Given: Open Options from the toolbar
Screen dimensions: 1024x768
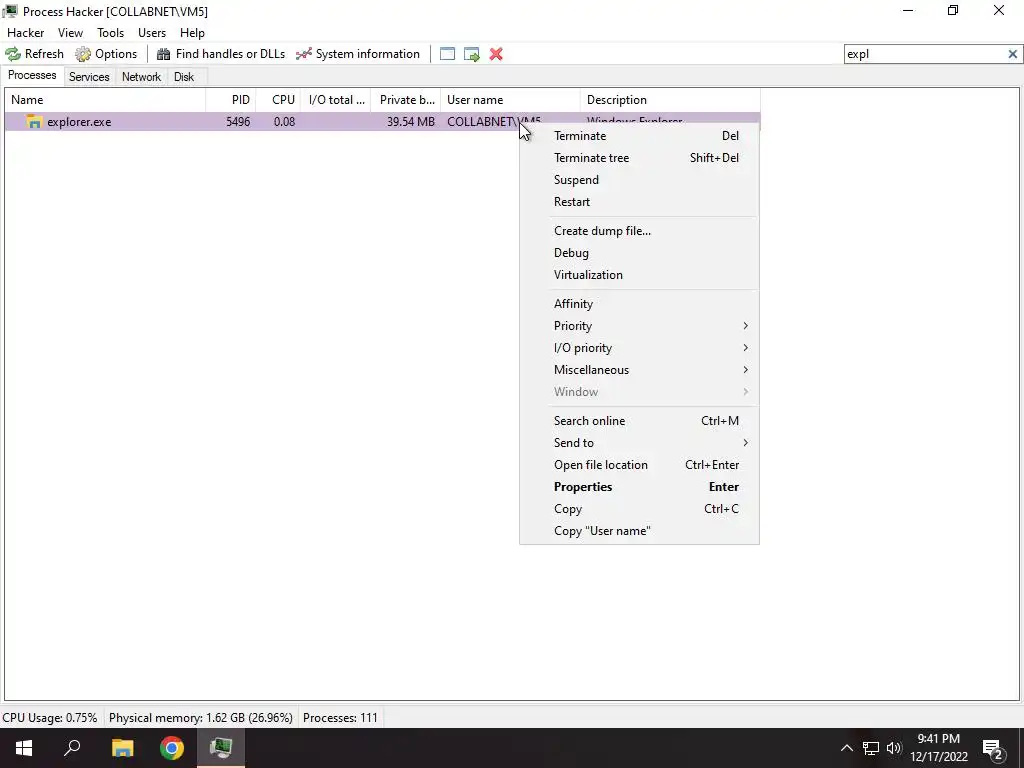Looking at the screenshot, I should click(x=106, y=54).
